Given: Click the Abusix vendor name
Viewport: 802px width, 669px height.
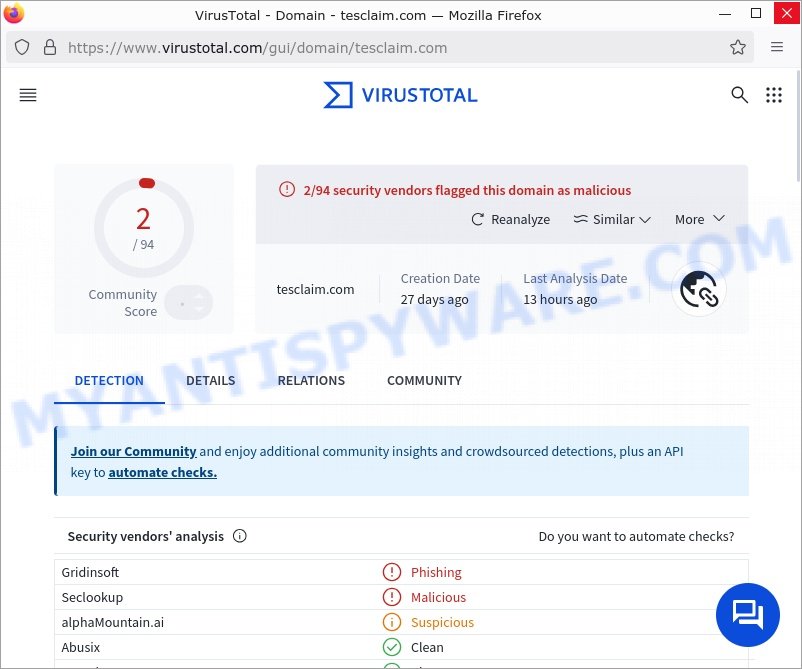Looking at the screenshot, I should (x=80, y=648).
